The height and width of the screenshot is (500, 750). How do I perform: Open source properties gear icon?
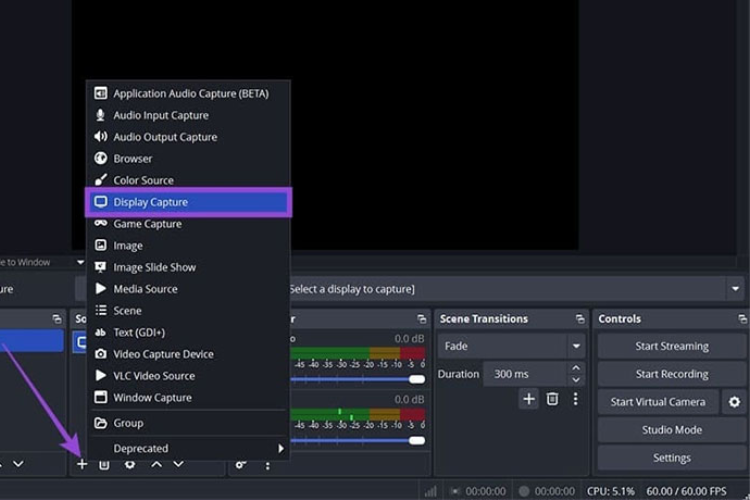pos(130,464)
